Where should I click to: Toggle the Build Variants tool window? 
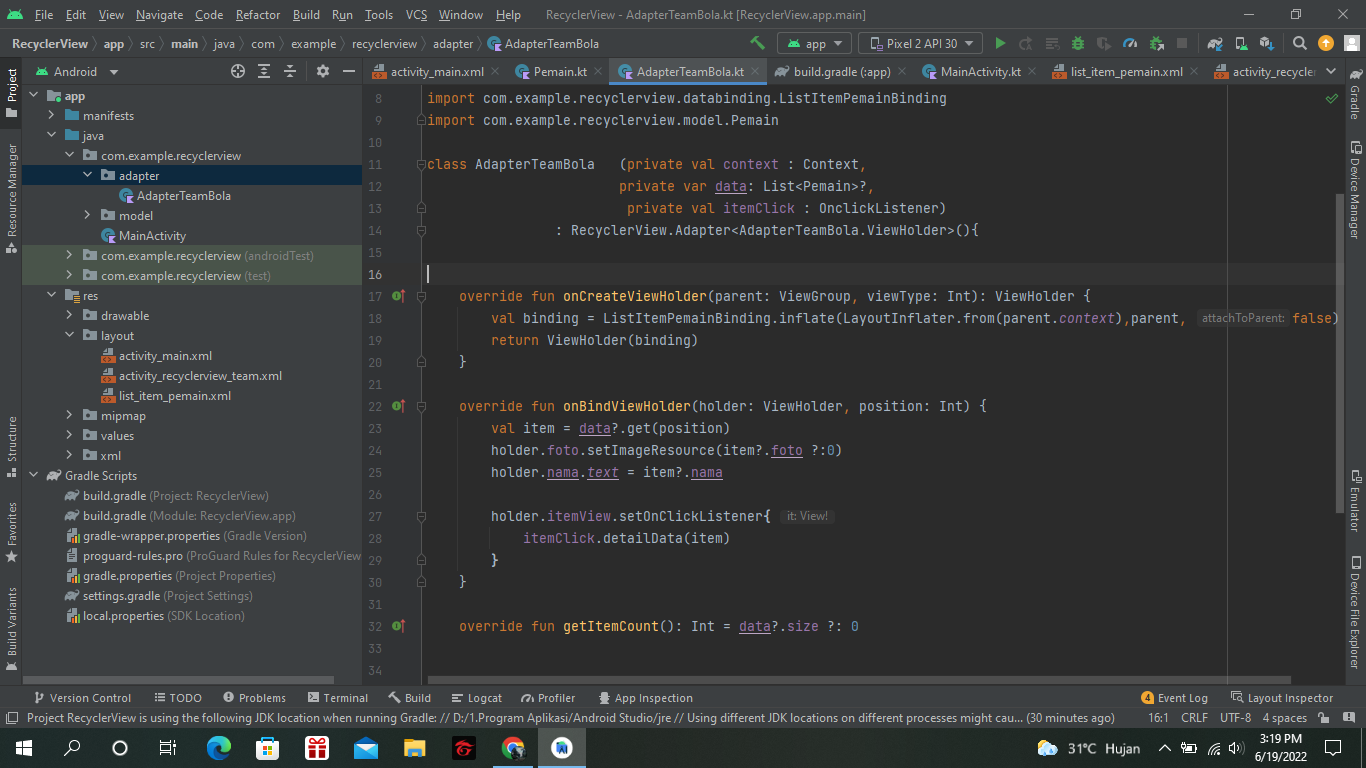(x=12, y=628)
